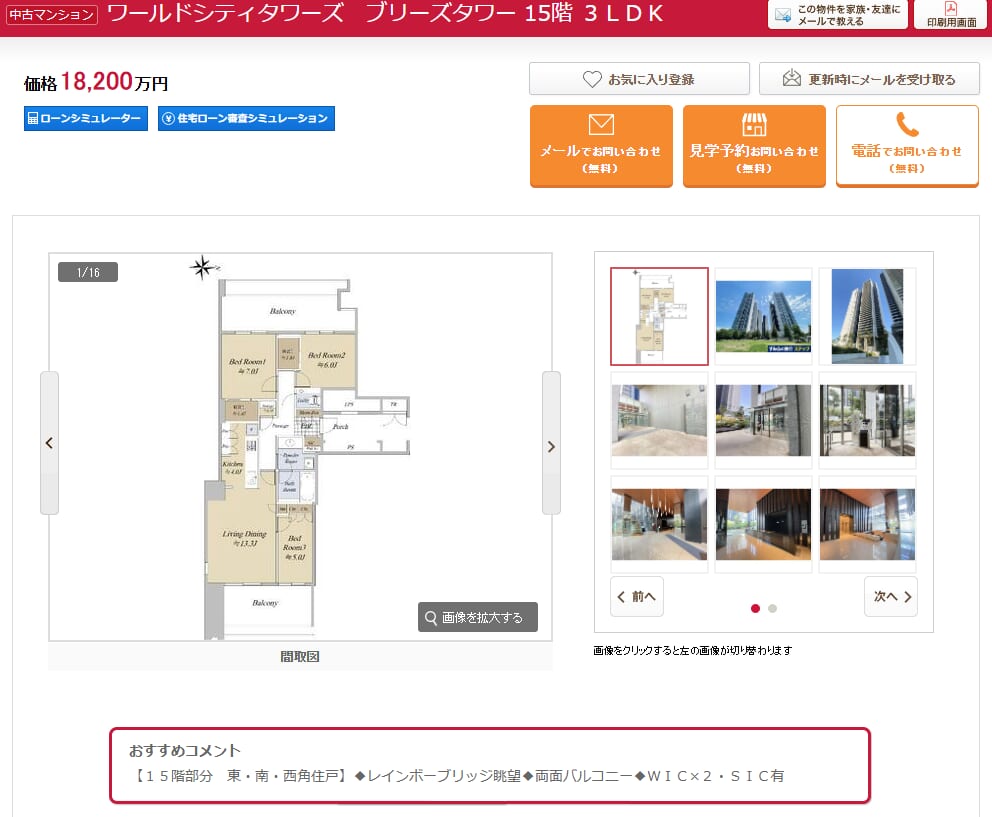Click the heart icon to add to favorites
The width and height of the screenshot is (992, 817).
pyautogui.click(x=592, y=79)
